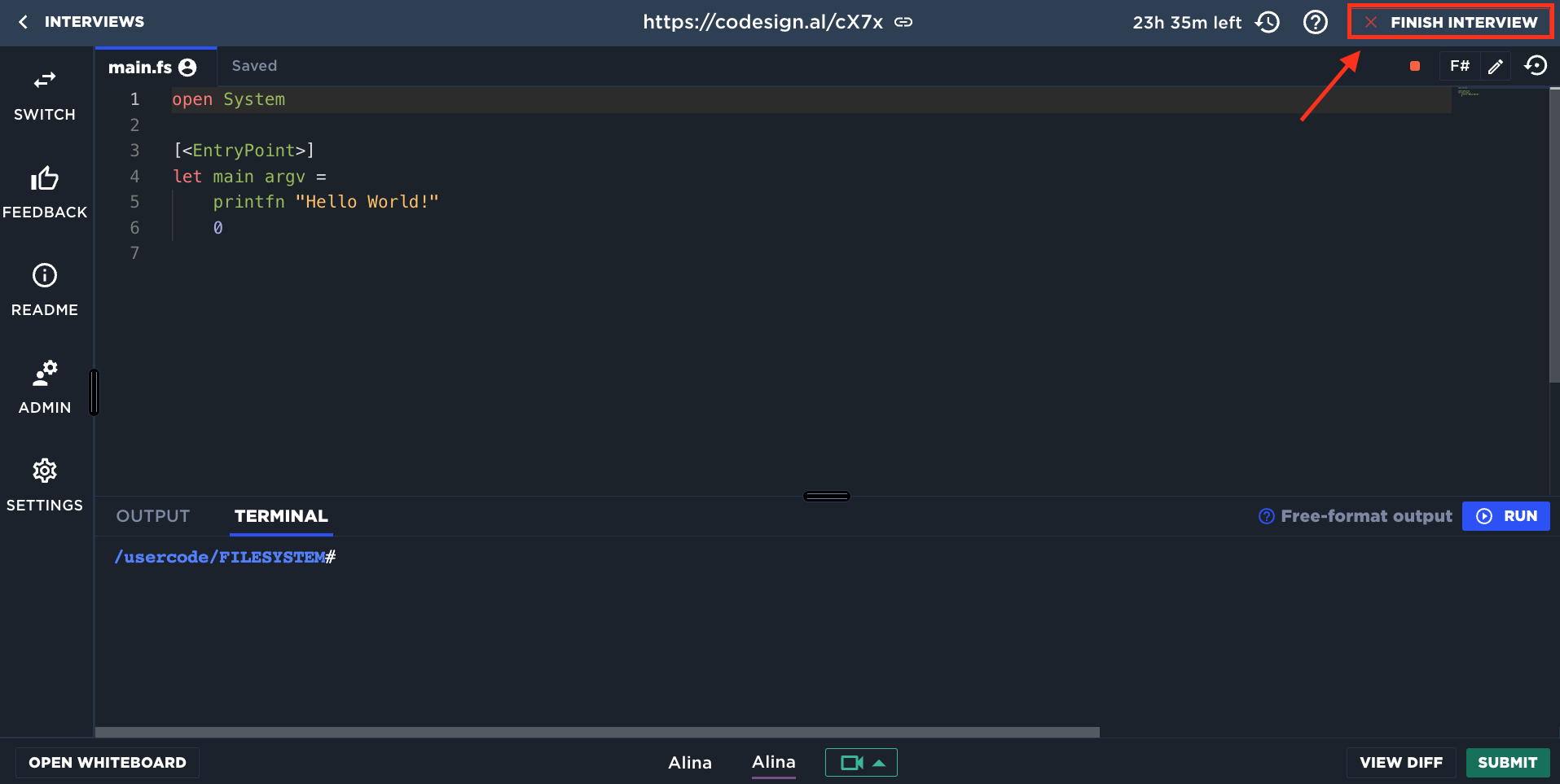The height and width of the screenshot is (784, 1560).
Task: Click the pencil edit icon
Action: [1495, 67]
